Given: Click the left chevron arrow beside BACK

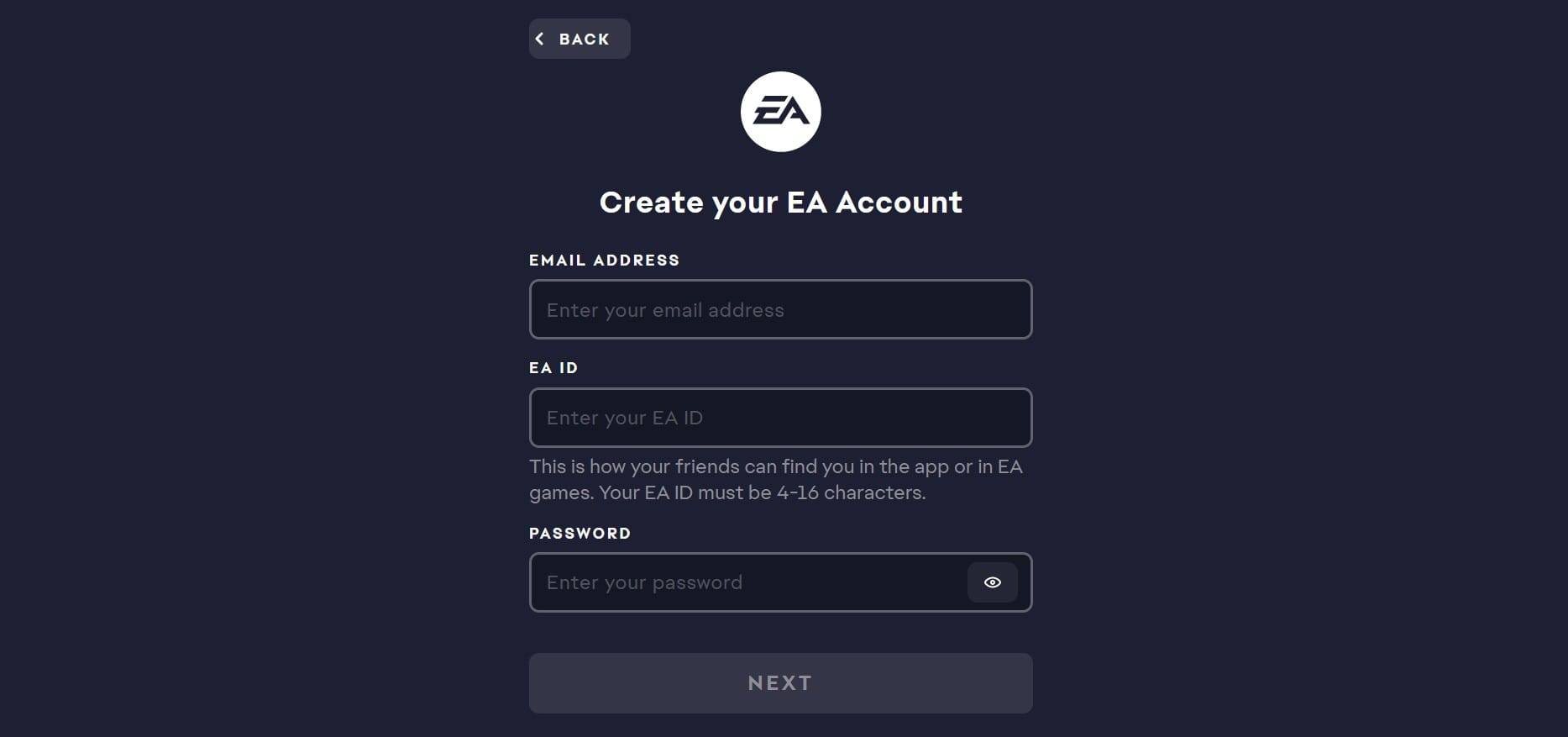Looking at the screenshot, I should coord(540,39).
